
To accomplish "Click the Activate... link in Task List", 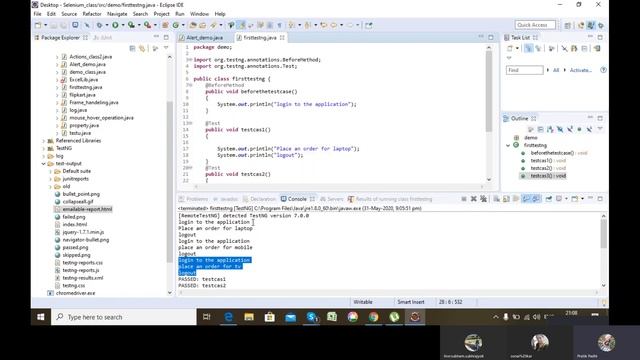I will (580, 70).
